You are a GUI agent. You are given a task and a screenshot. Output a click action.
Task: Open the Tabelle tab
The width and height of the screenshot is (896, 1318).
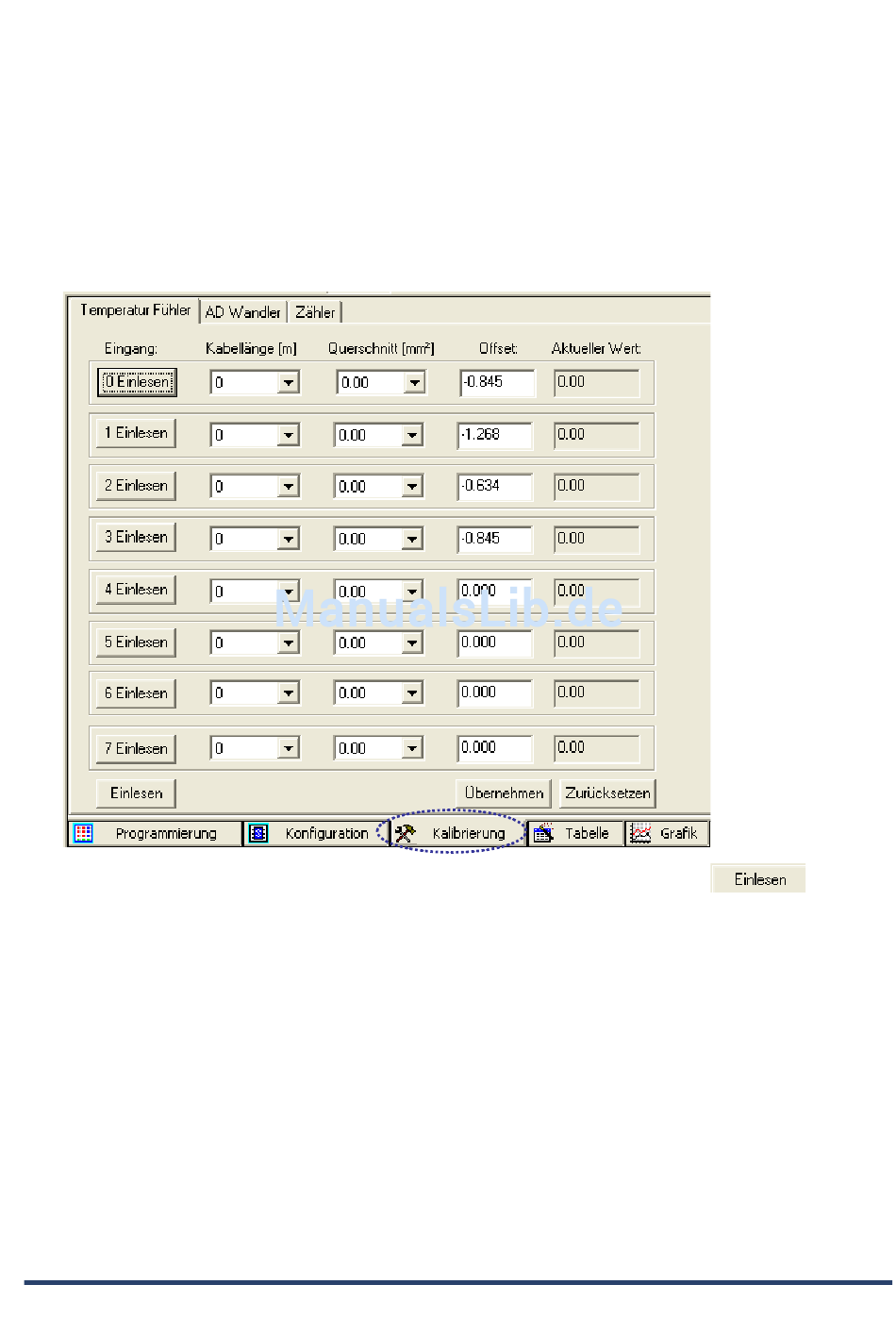[575, 834]
